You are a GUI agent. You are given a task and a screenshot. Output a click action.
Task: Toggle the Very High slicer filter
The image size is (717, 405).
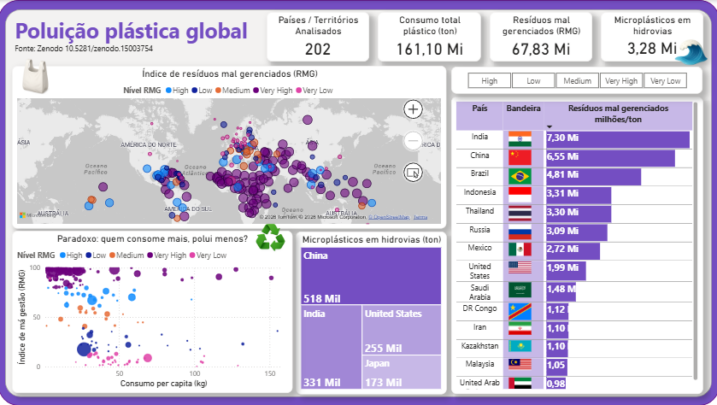click(620, 81)
